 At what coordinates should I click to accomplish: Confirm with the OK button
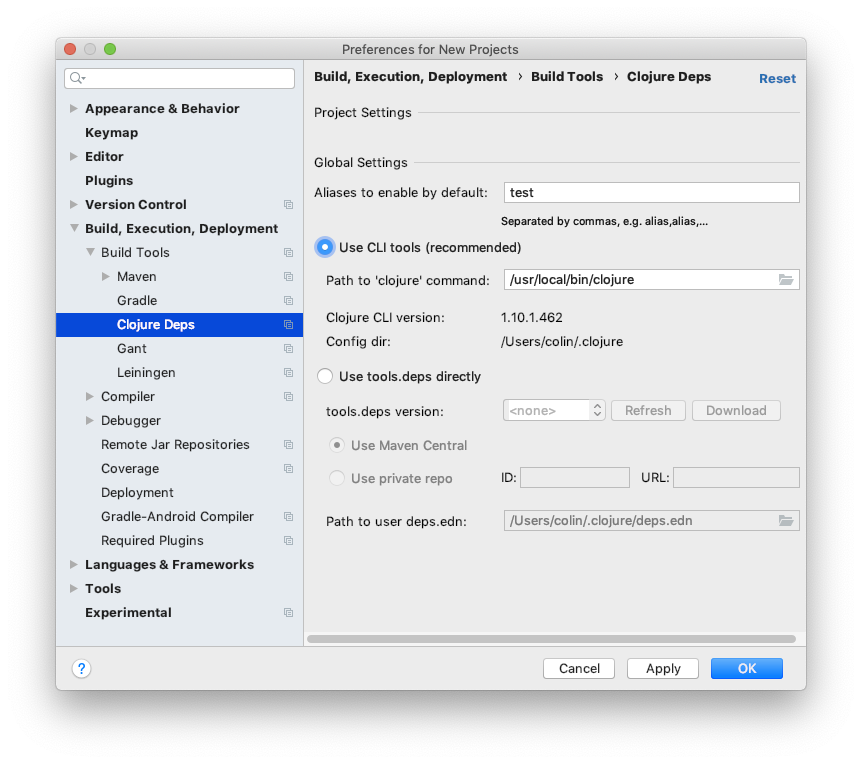click(x=747, y=668)
